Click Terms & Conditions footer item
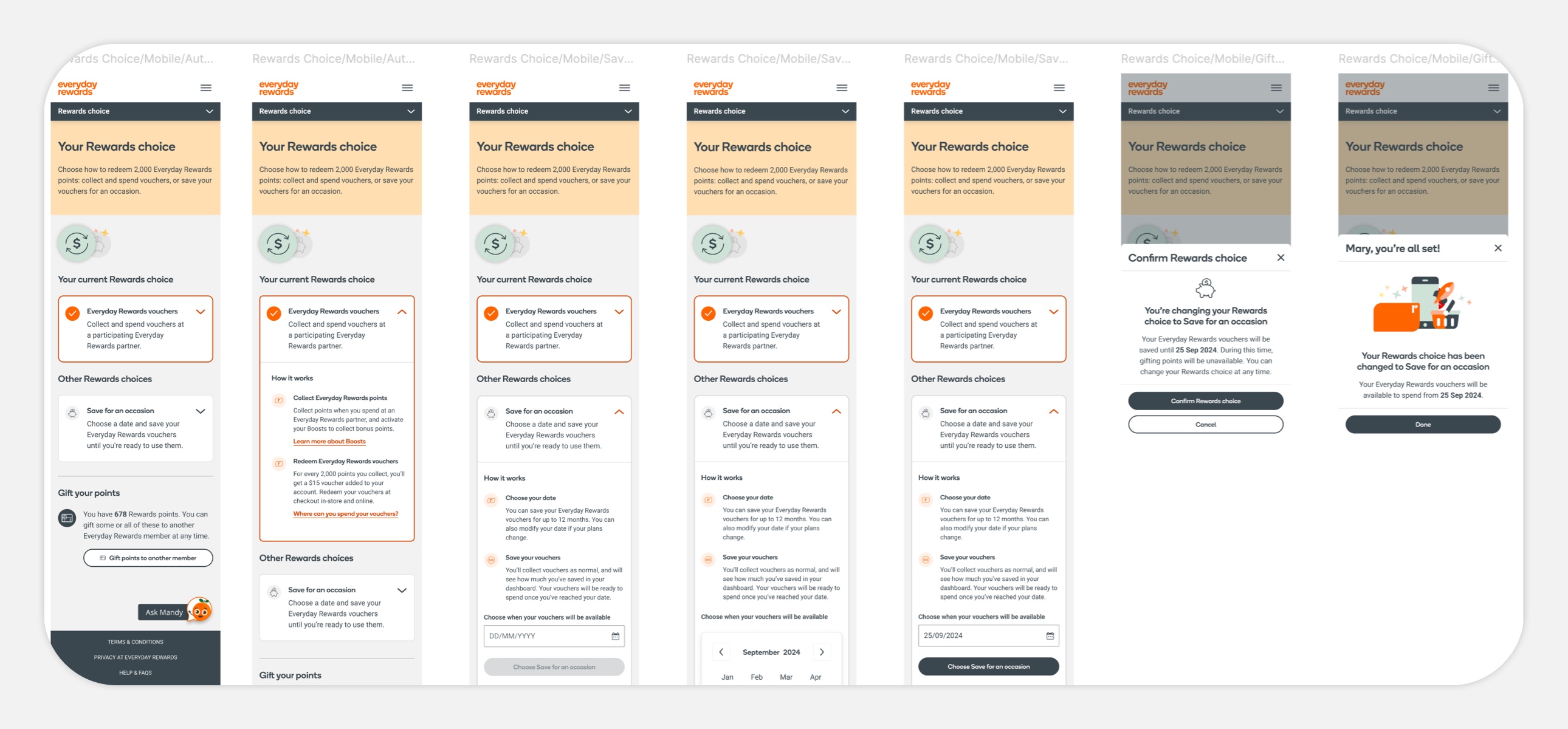 [x=135, y=642]
